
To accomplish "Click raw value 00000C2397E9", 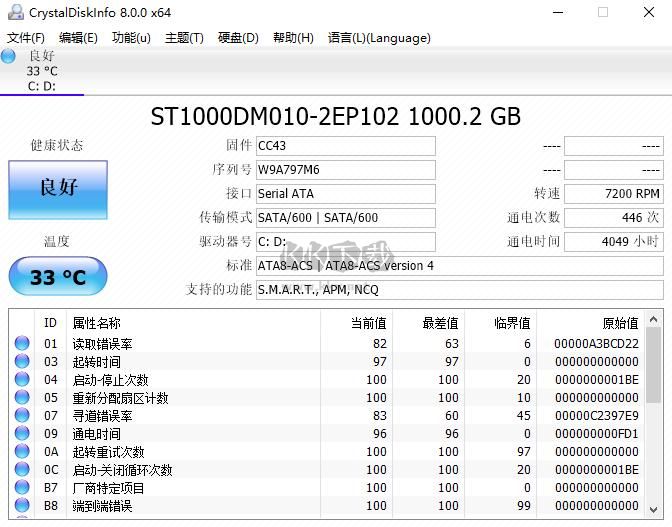I will click(596, 416).
